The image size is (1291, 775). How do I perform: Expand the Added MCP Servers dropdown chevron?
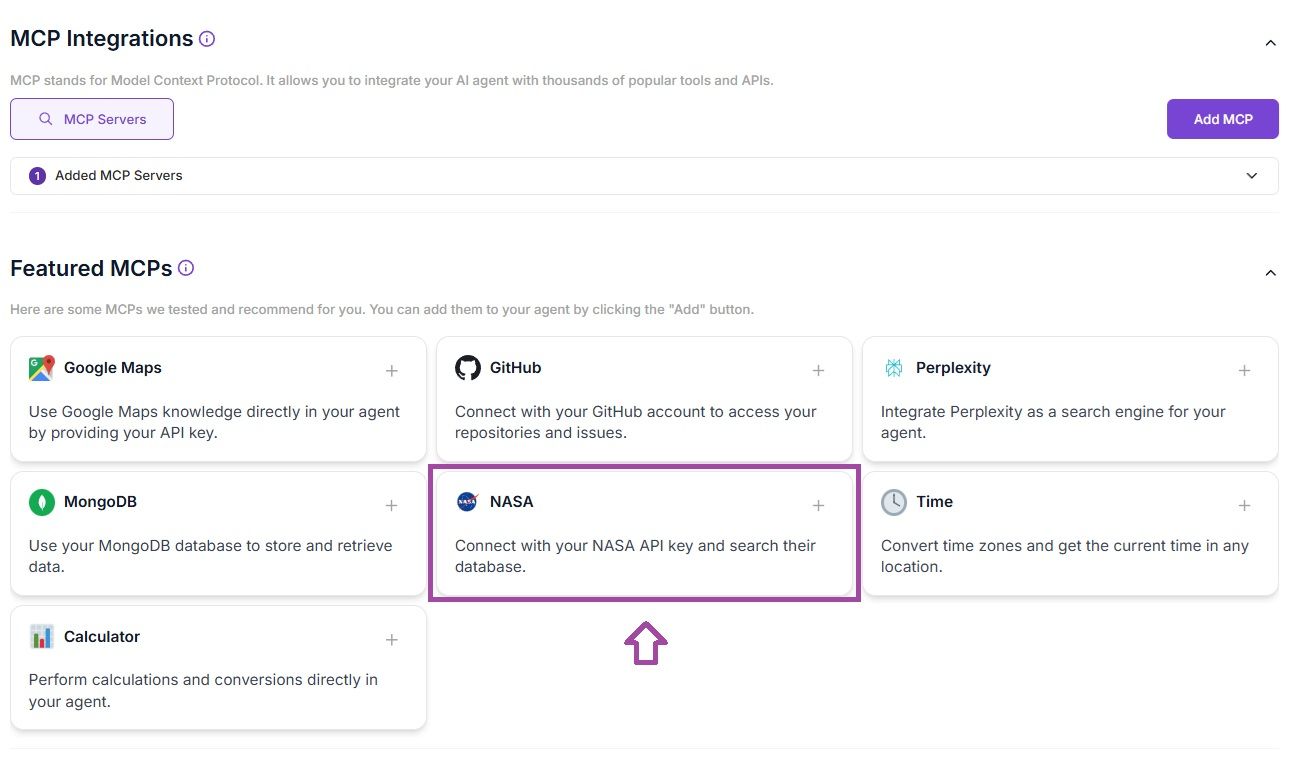coord(1252,176)
